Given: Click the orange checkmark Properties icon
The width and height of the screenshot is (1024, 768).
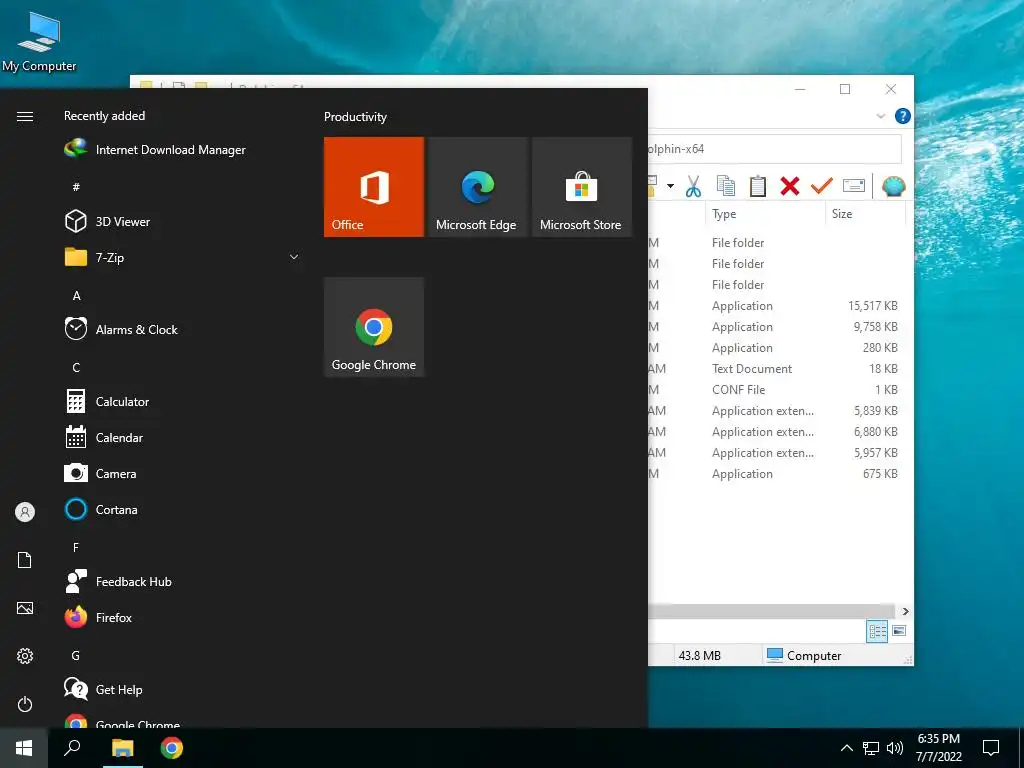Looking at the screenshot, I should click(822, 186).
